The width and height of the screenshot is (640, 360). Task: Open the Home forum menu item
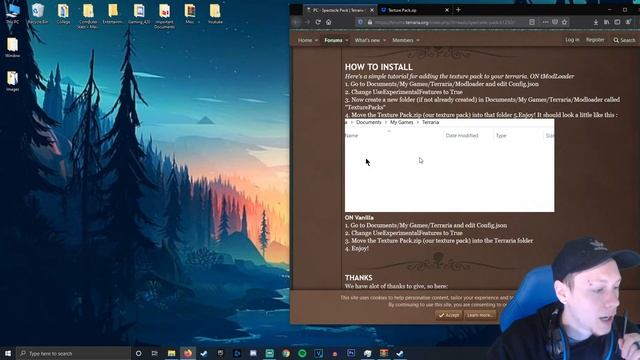click(x=305, y=40)
